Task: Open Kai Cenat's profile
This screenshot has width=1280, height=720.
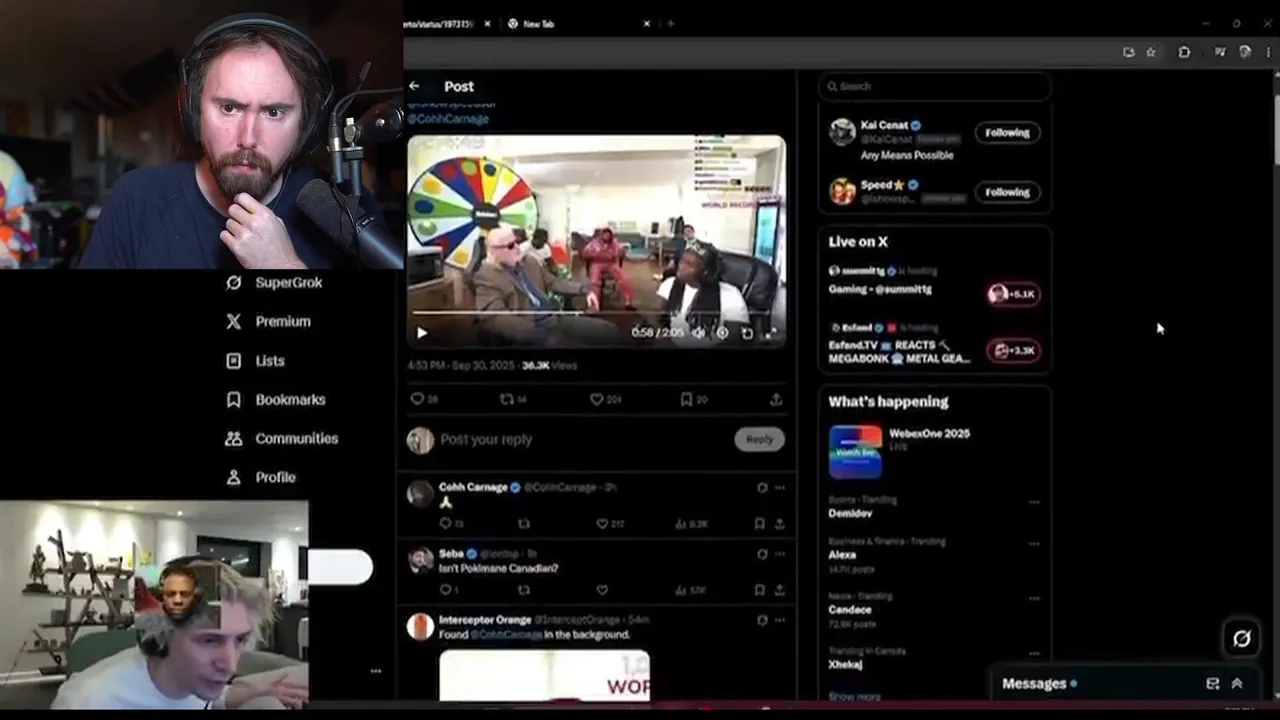Action: point(884,125)
